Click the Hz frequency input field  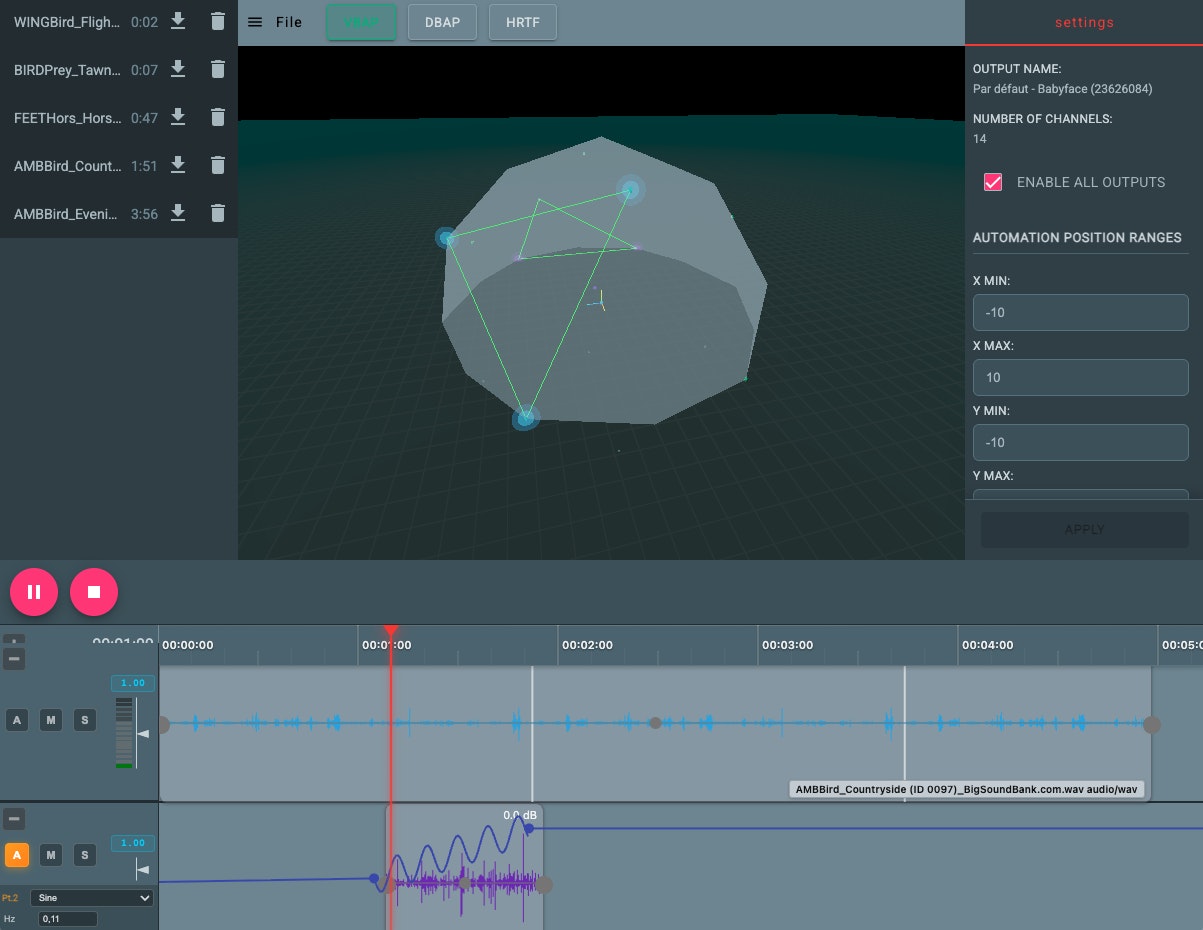click(67, 918)
